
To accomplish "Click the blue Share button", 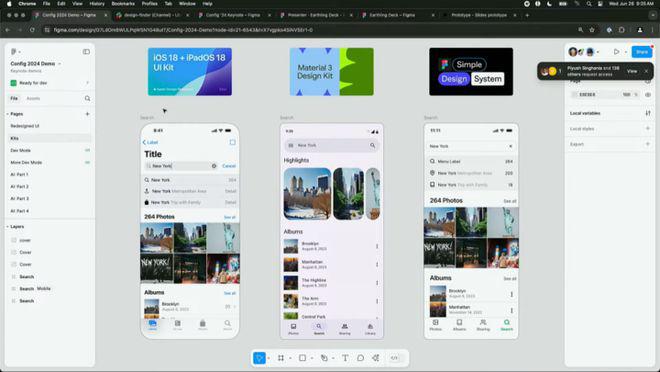I will [x=642, y=52].
